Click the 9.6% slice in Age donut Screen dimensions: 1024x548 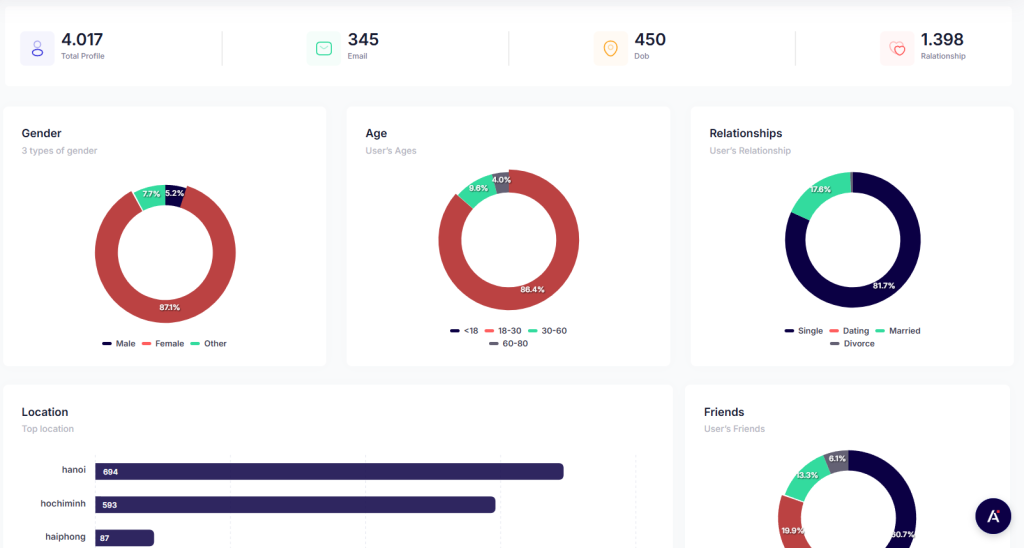coord(478,189)
